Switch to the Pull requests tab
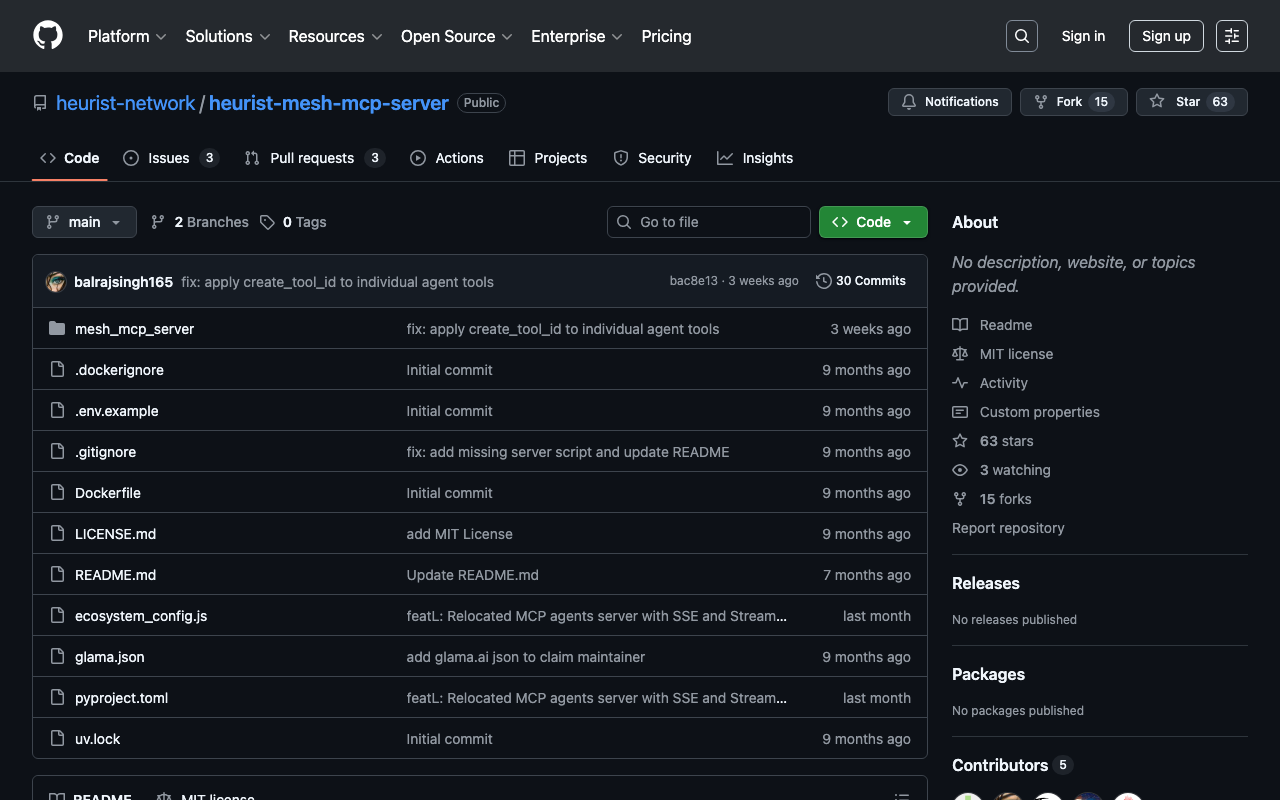Screen dimensions: 1280x800 313,158
